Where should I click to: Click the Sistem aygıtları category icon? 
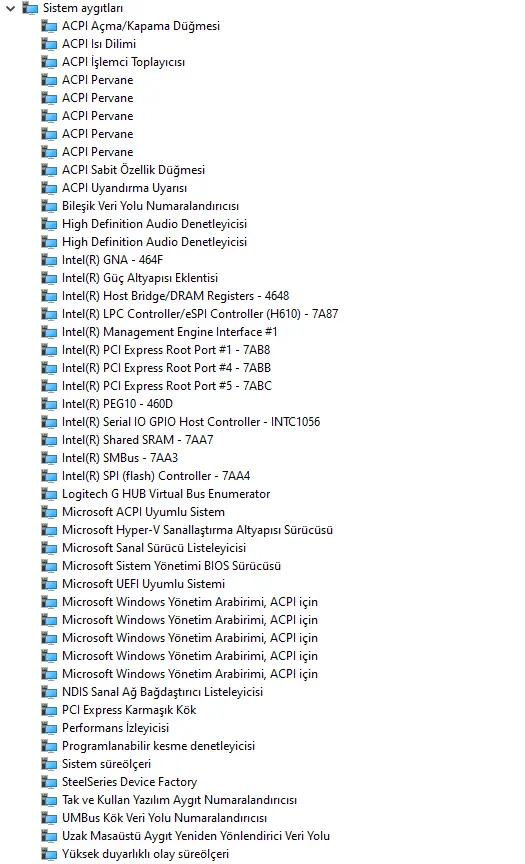(x=30, y=8)
